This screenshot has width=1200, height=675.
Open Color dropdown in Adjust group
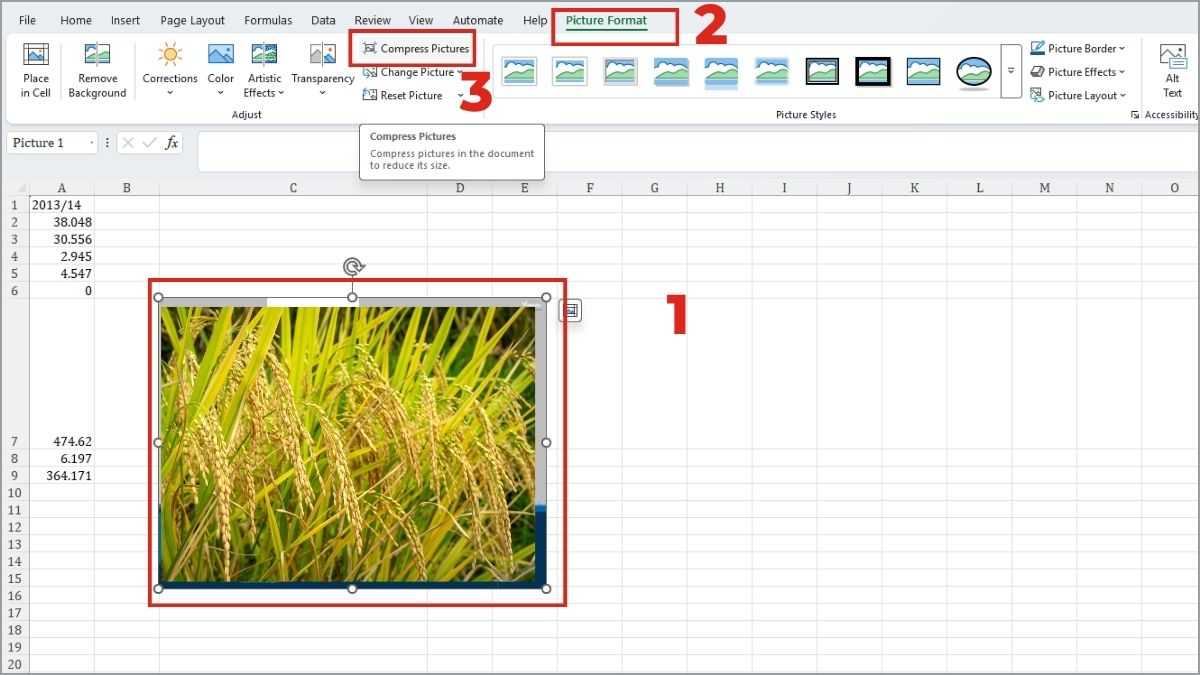(221, 70)
